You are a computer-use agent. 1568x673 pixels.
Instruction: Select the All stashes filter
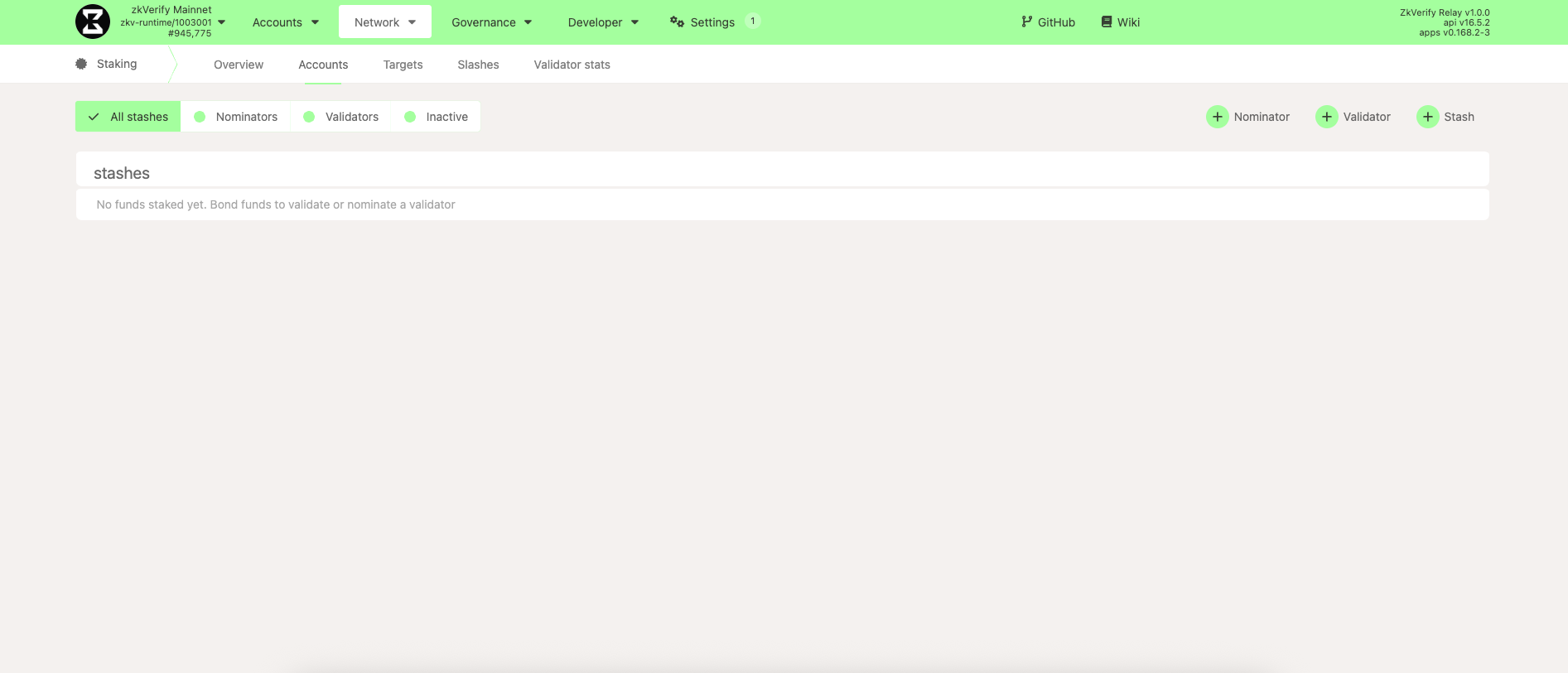(128, 117)
